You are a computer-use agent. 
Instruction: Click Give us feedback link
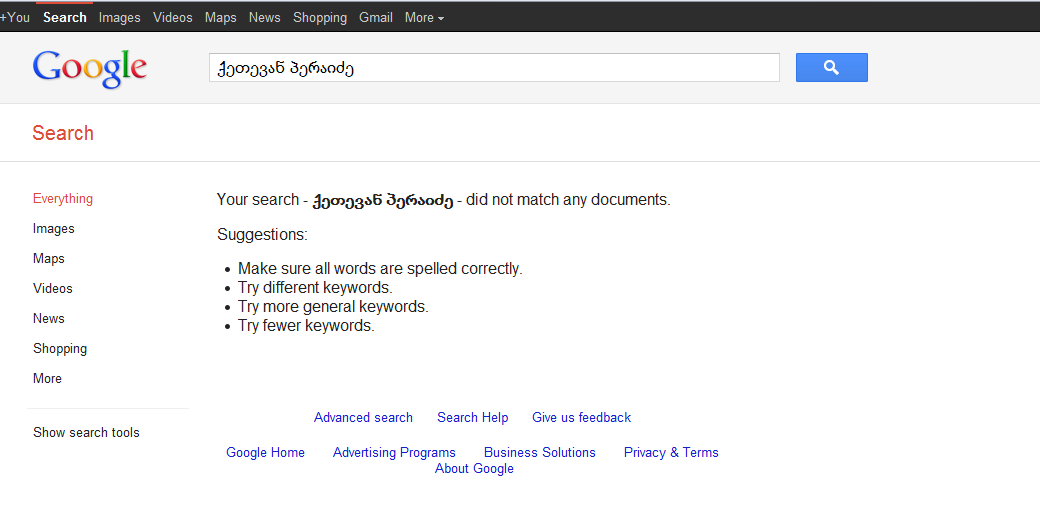581,417
